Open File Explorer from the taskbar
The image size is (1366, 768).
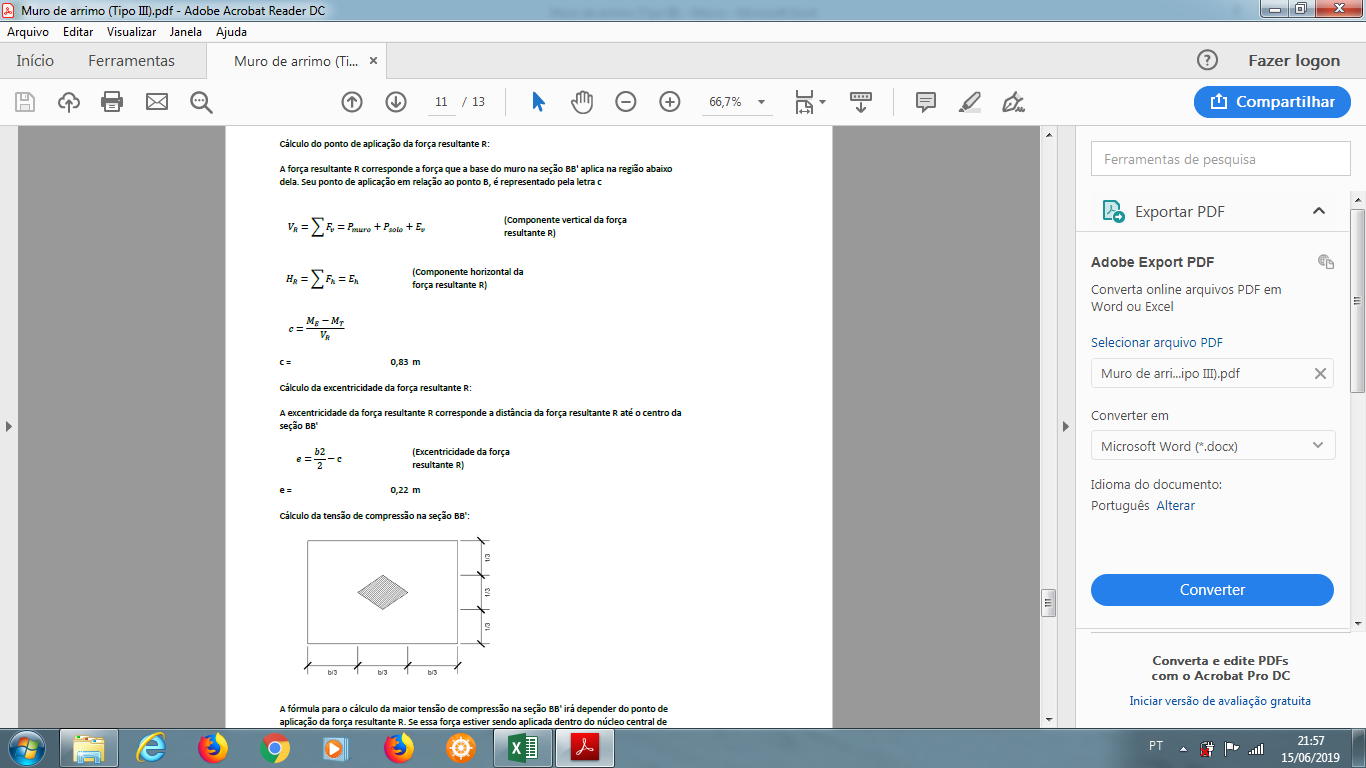(89, 748)
